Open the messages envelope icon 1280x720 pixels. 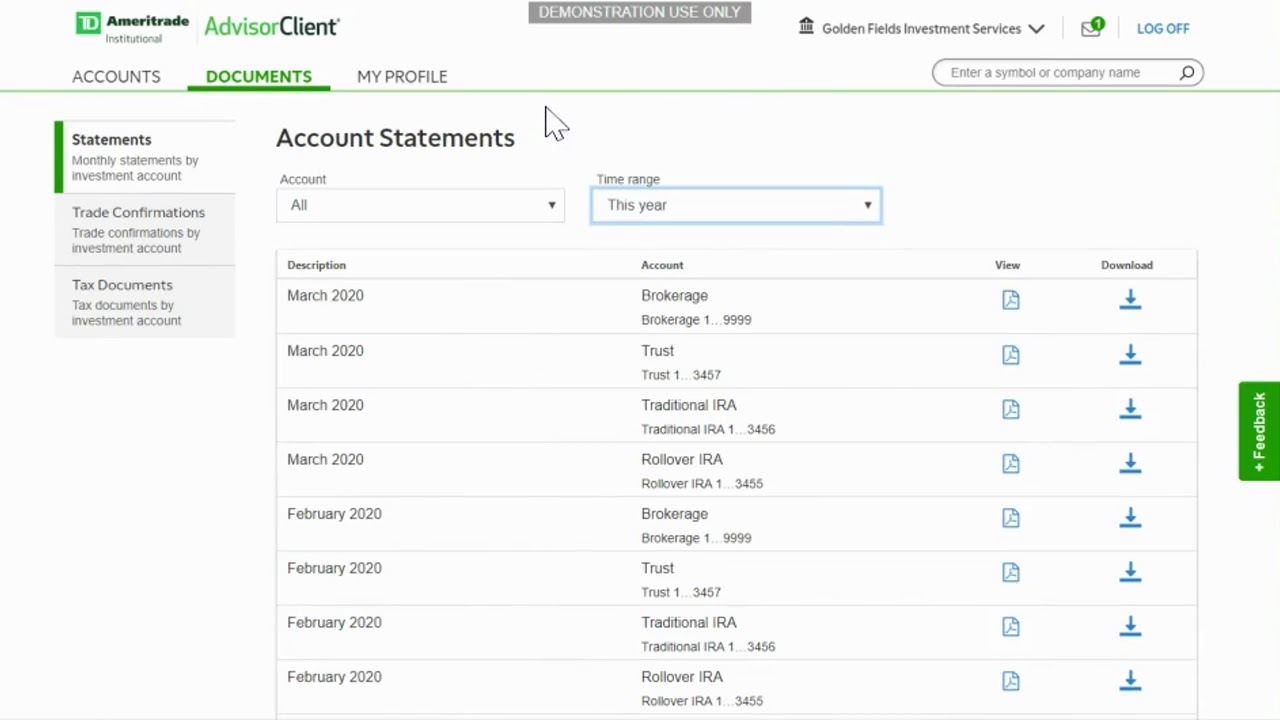coord(1090,29)
